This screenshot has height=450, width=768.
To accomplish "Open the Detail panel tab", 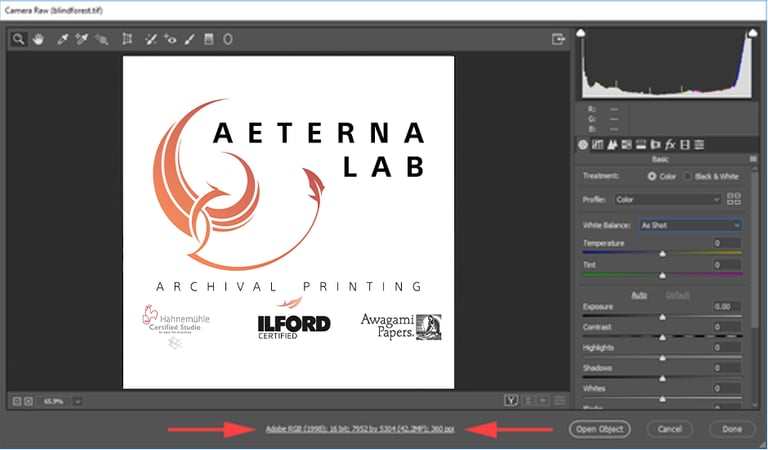I will pos(612,145).
